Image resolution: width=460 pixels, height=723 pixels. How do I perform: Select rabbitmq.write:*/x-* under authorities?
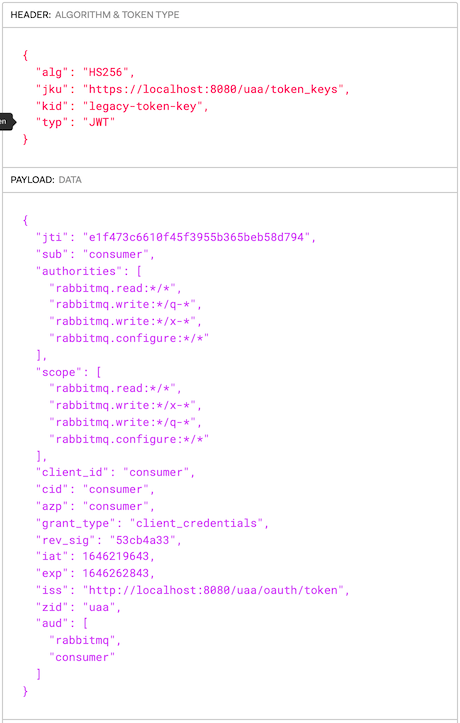123,321
